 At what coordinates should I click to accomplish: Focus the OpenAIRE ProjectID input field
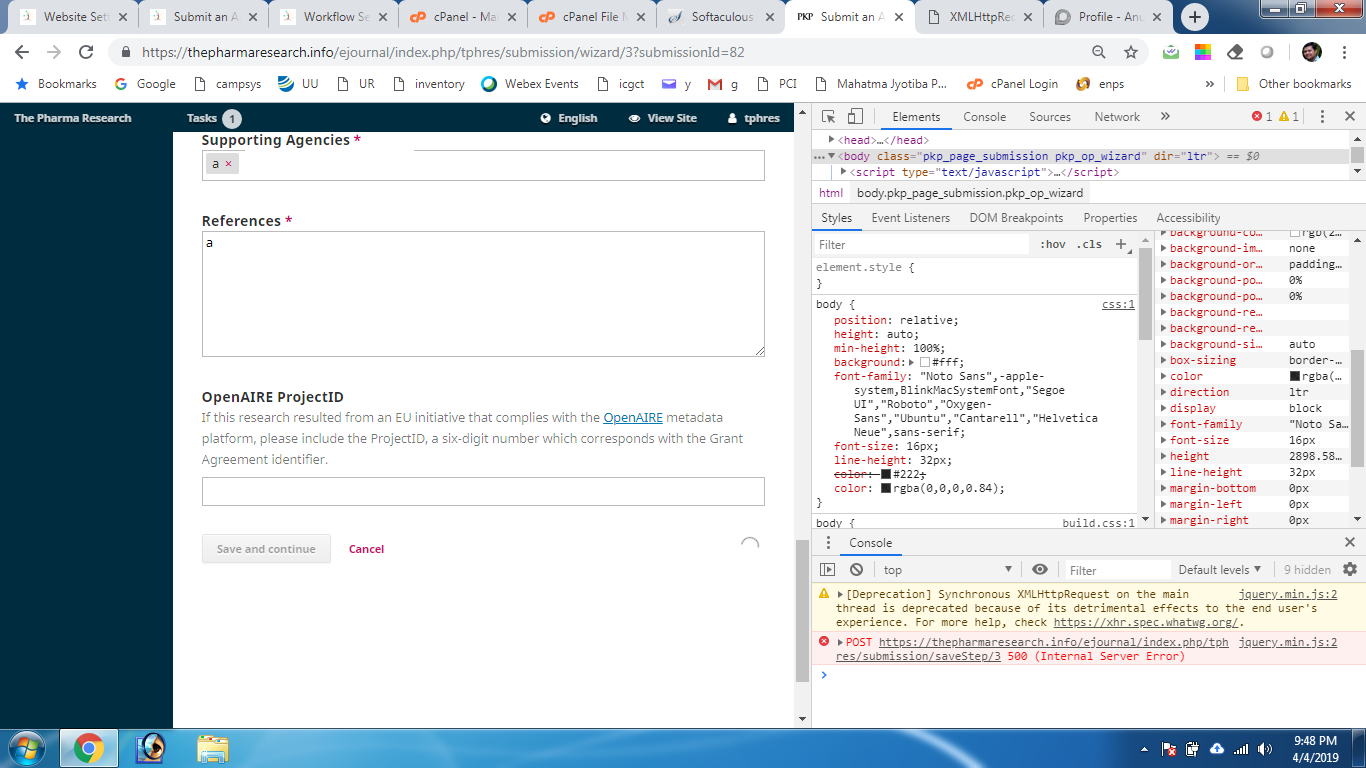pos(483,491)
